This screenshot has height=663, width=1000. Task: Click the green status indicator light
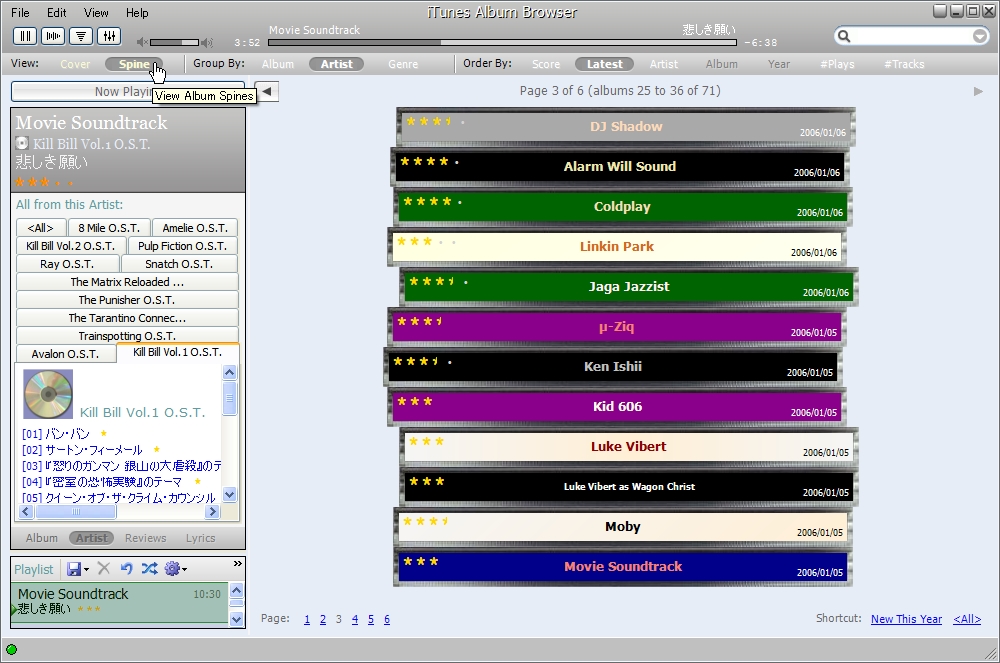tap(11, 650)
